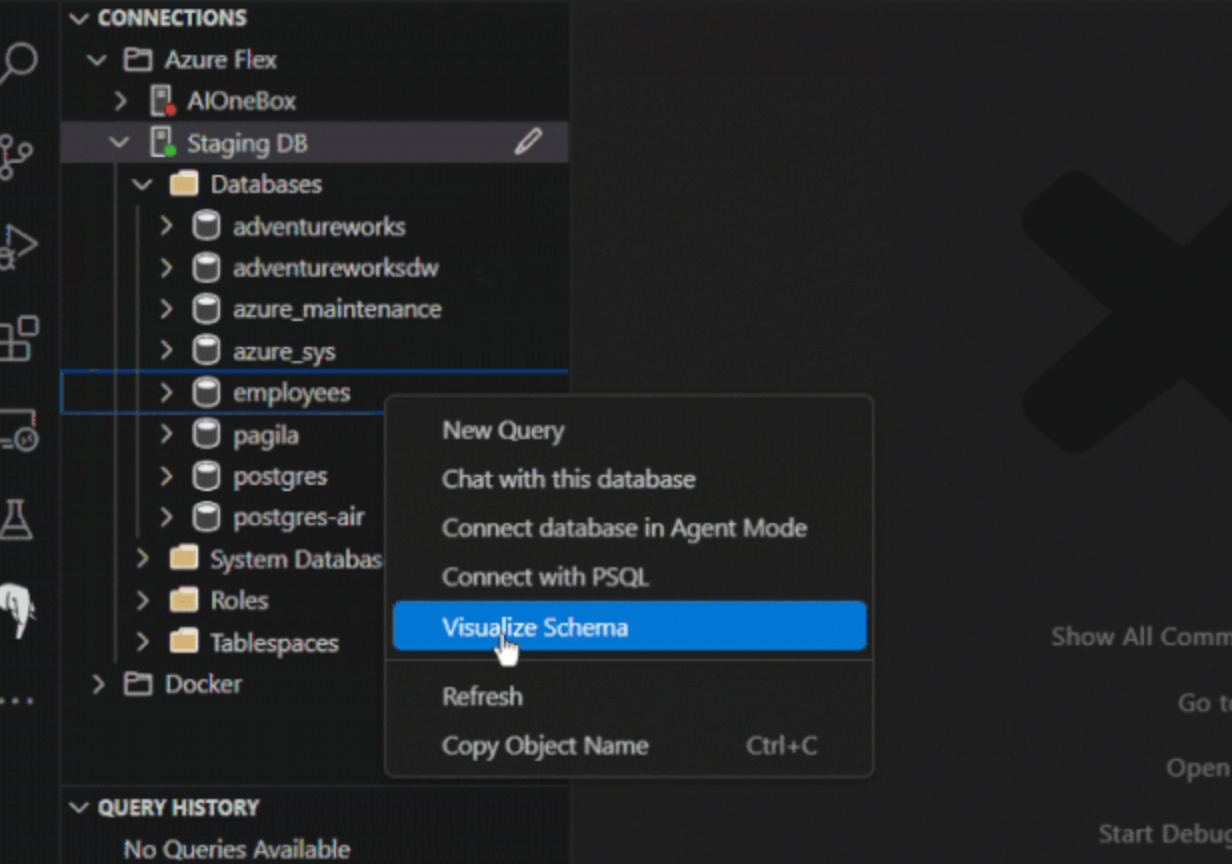Click the CONNECTIONS section header text
The image size is (1232, 864).
(x=172, y=18)
